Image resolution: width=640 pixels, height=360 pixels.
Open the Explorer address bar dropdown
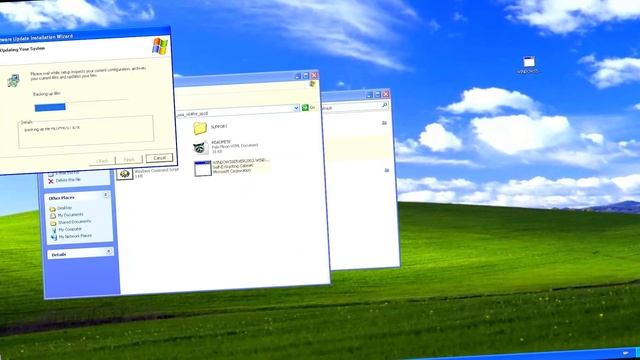click(x=296, y=108)
